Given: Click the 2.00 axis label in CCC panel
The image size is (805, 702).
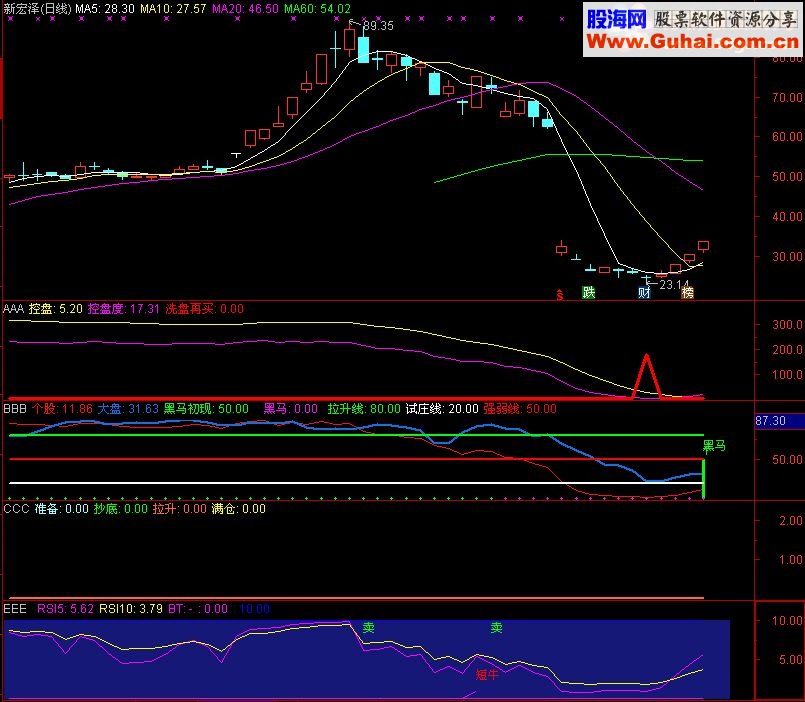Looking at the screenshot, I should (x=791, y=521).
